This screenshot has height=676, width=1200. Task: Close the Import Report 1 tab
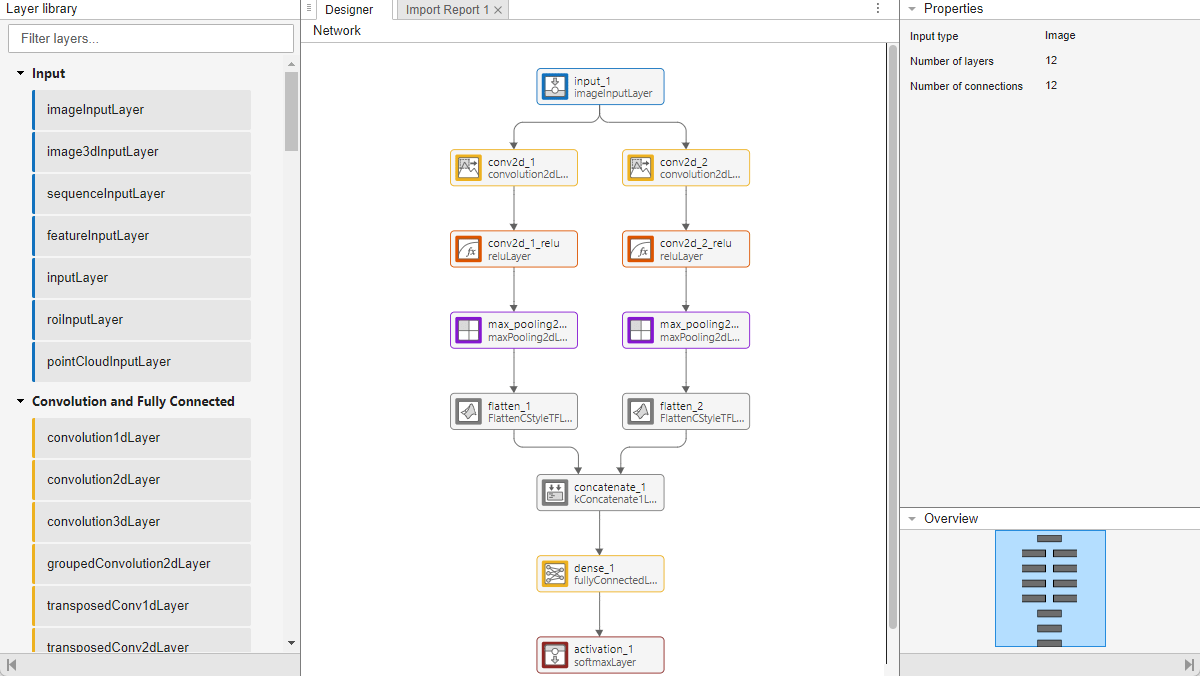(x=498, y=10)
